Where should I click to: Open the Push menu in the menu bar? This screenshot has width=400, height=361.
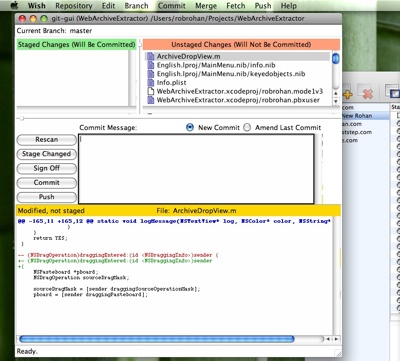pos(263,6)
